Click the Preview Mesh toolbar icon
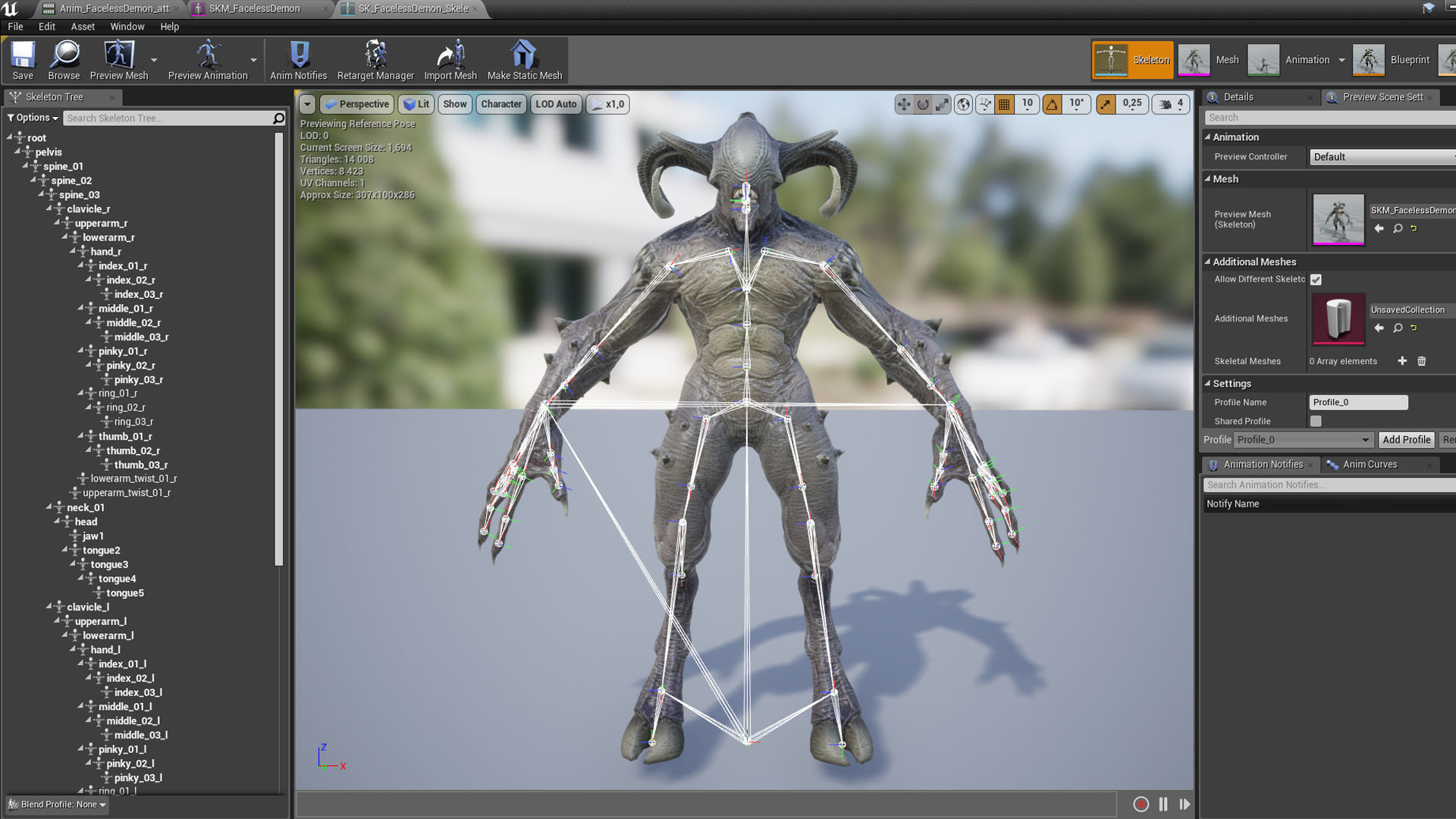The width and height of the screenshot is (1456, 819). [119, 60]
